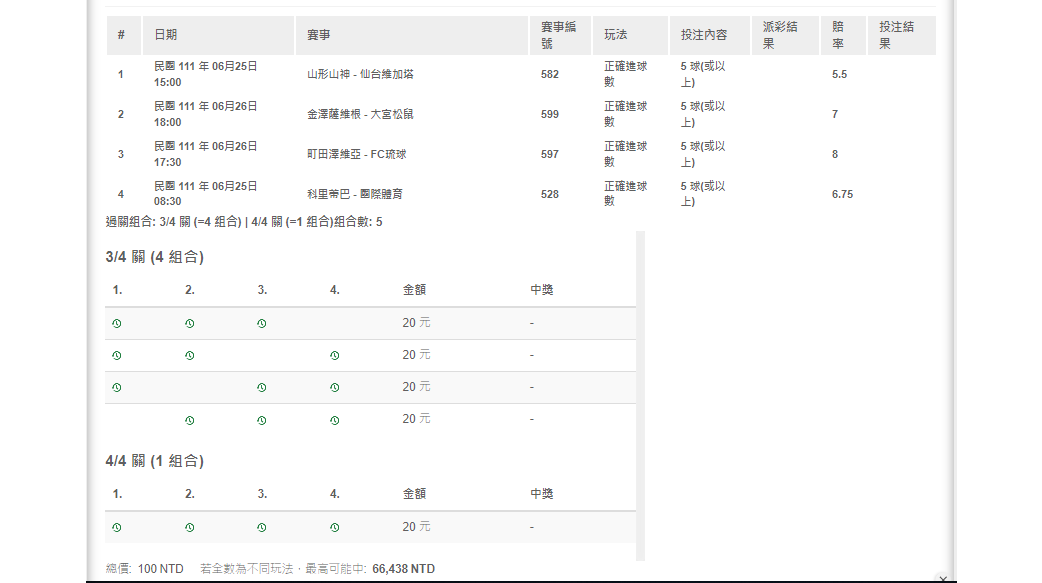The image size is (1042, 583).
Task: Select match 科里蒂巴 - 國際體育
Action: click(x=355, y=194)
